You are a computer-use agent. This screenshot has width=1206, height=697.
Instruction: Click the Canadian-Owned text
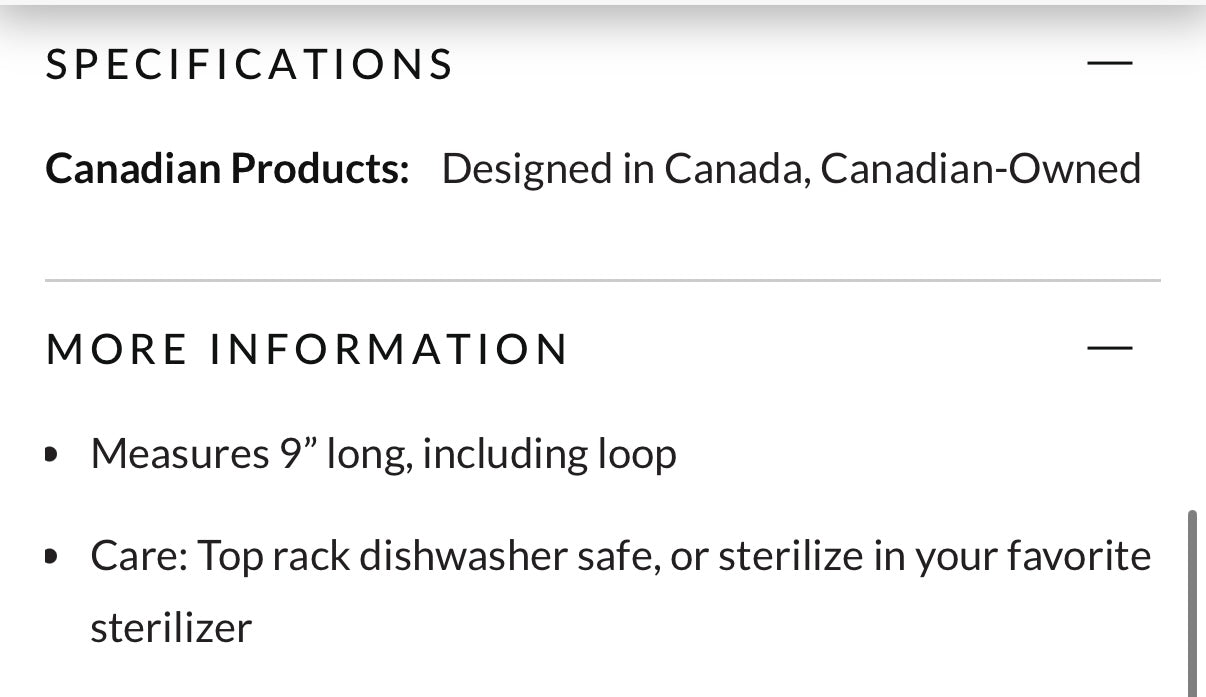coord(980,169)
